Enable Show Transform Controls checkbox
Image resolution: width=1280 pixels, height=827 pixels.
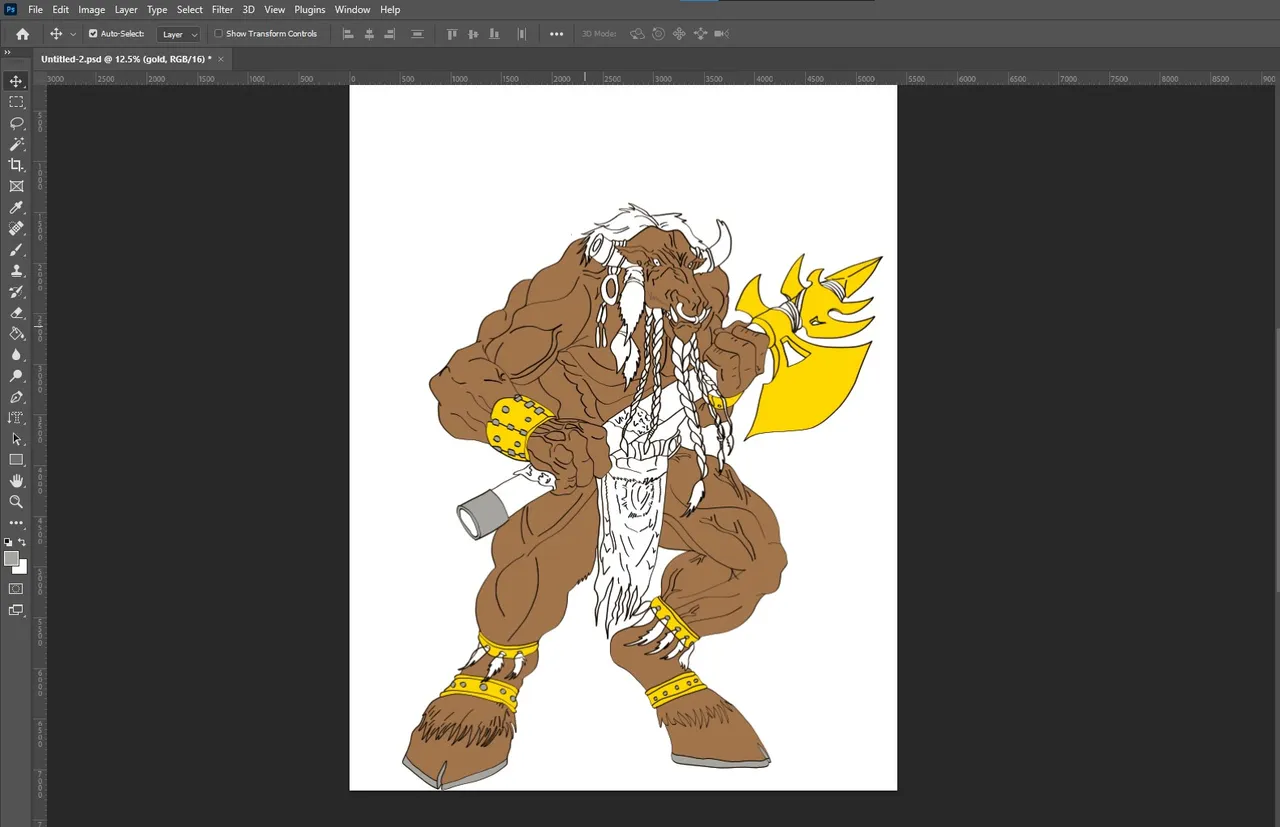pos(219,34)
